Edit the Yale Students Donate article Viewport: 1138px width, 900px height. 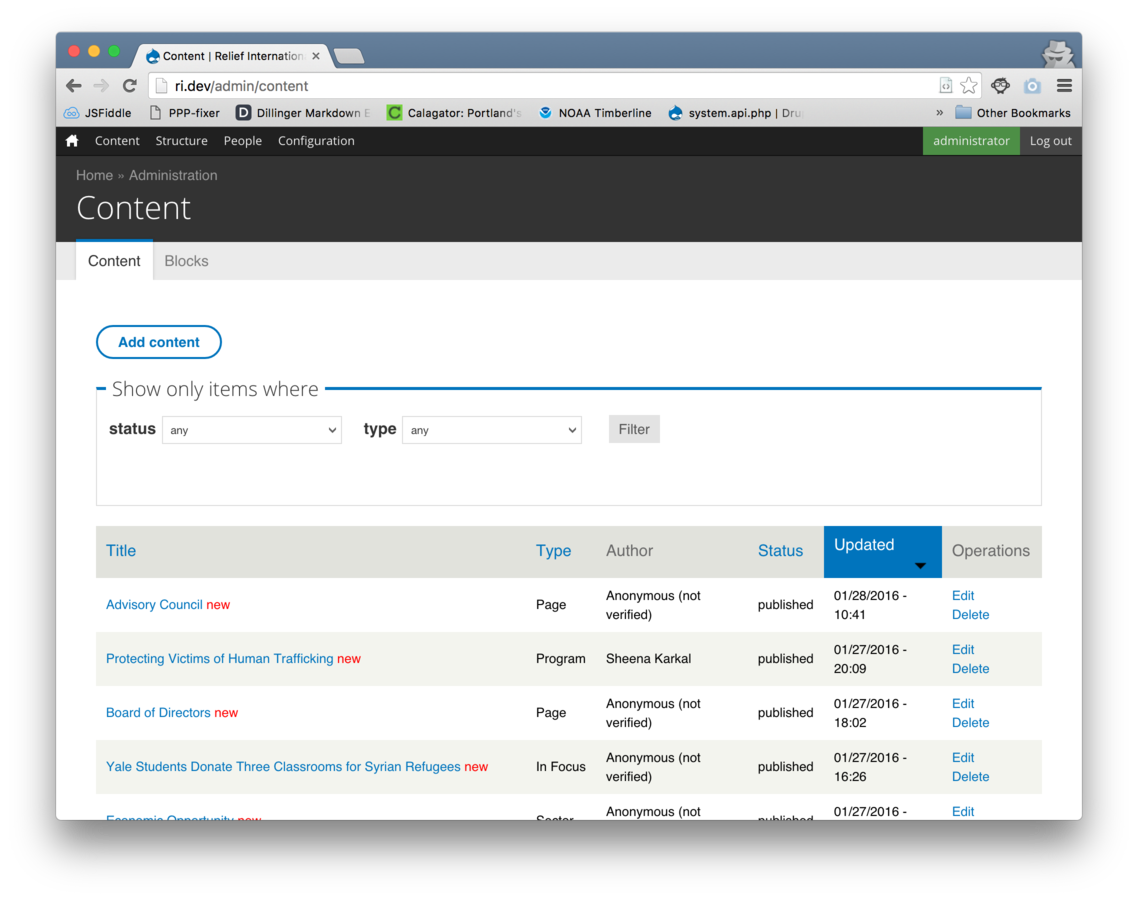point(962,757)
